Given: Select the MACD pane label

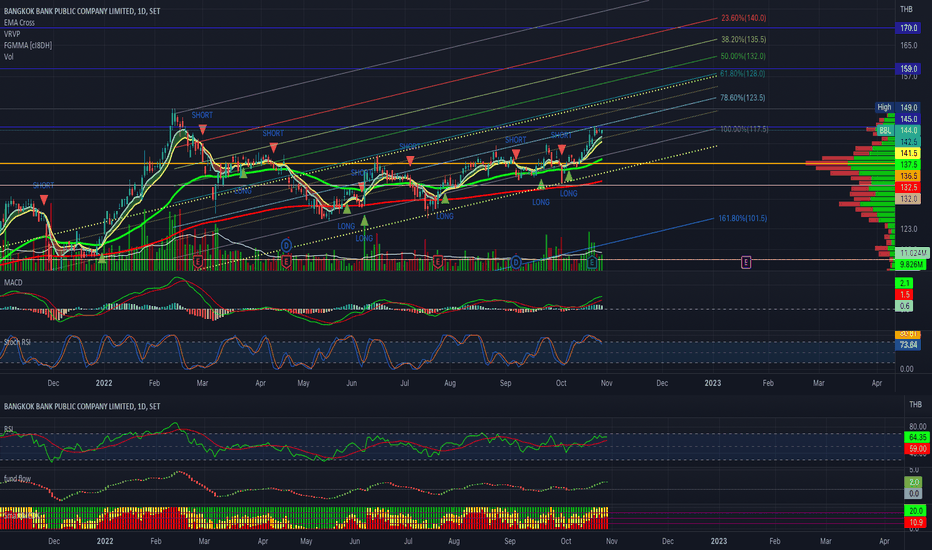Looking at the screenshot, I should (13, 282).
